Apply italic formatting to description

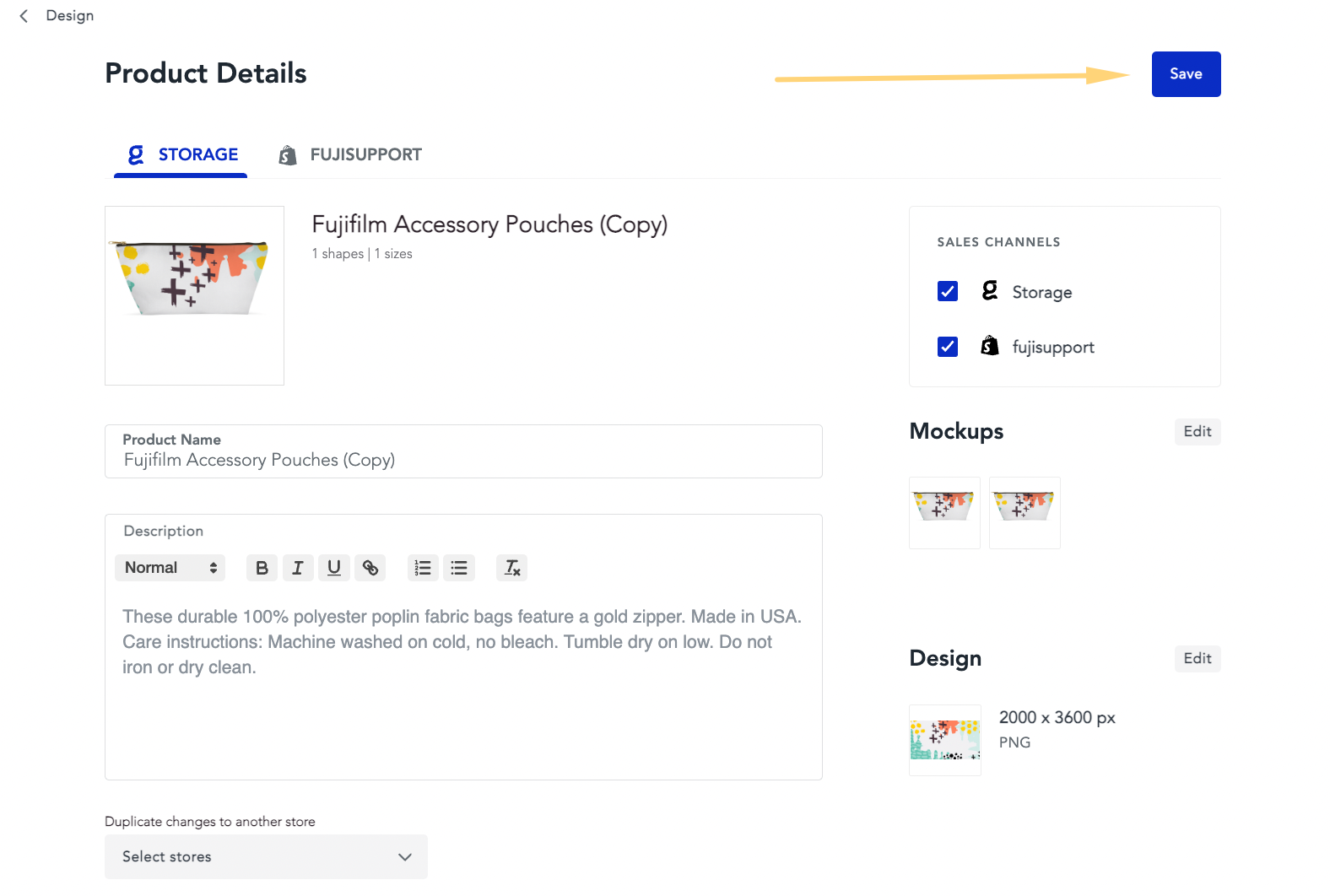298,568
